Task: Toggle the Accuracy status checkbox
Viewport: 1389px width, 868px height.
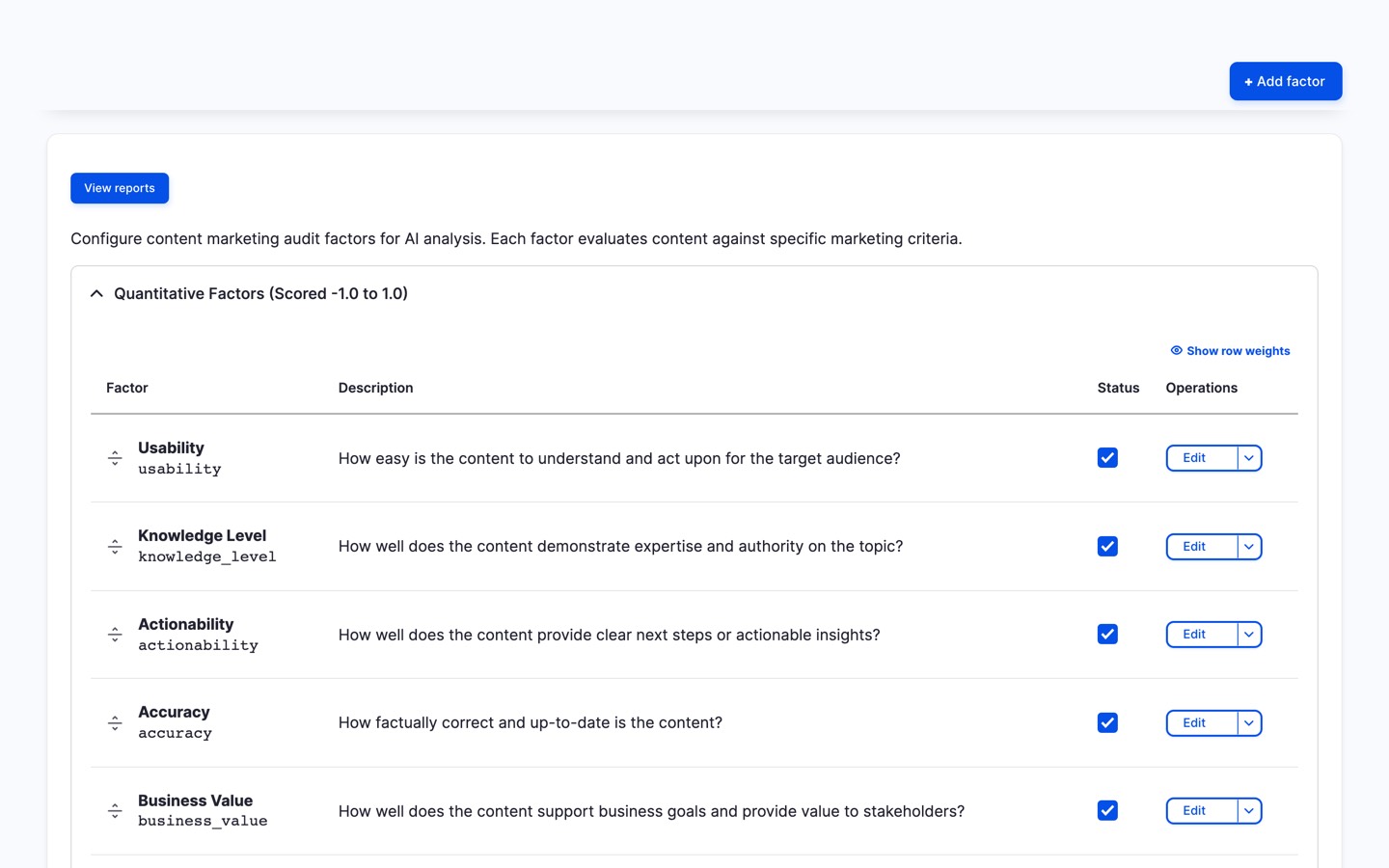Action: 1107,722
